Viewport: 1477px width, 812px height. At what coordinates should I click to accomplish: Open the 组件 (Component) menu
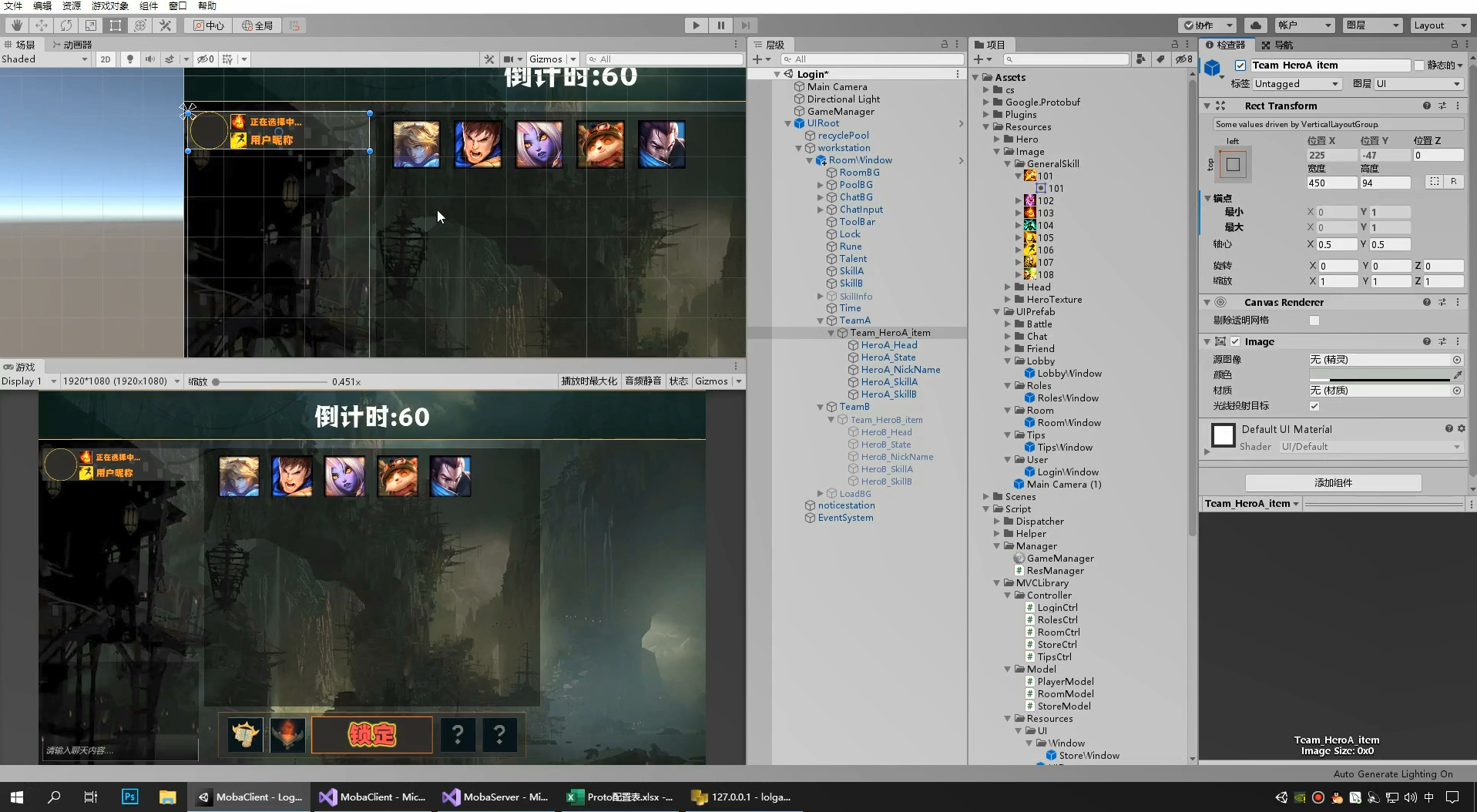(x=149, y=6)
